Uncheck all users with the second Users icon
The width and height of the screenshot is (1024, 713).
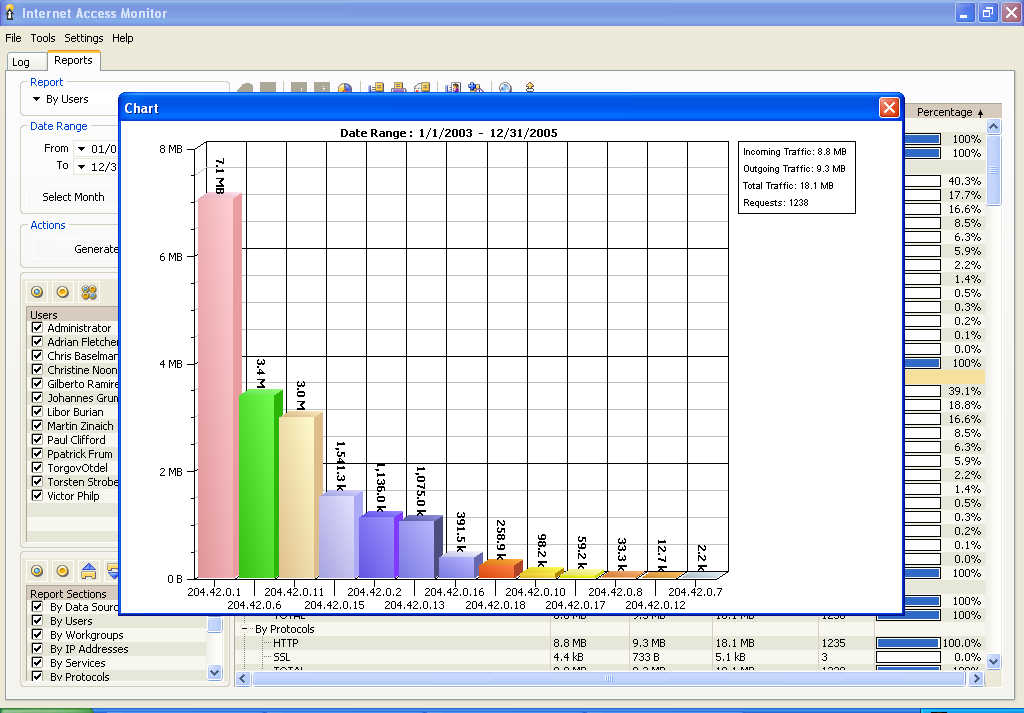click(x=63, y=292)
